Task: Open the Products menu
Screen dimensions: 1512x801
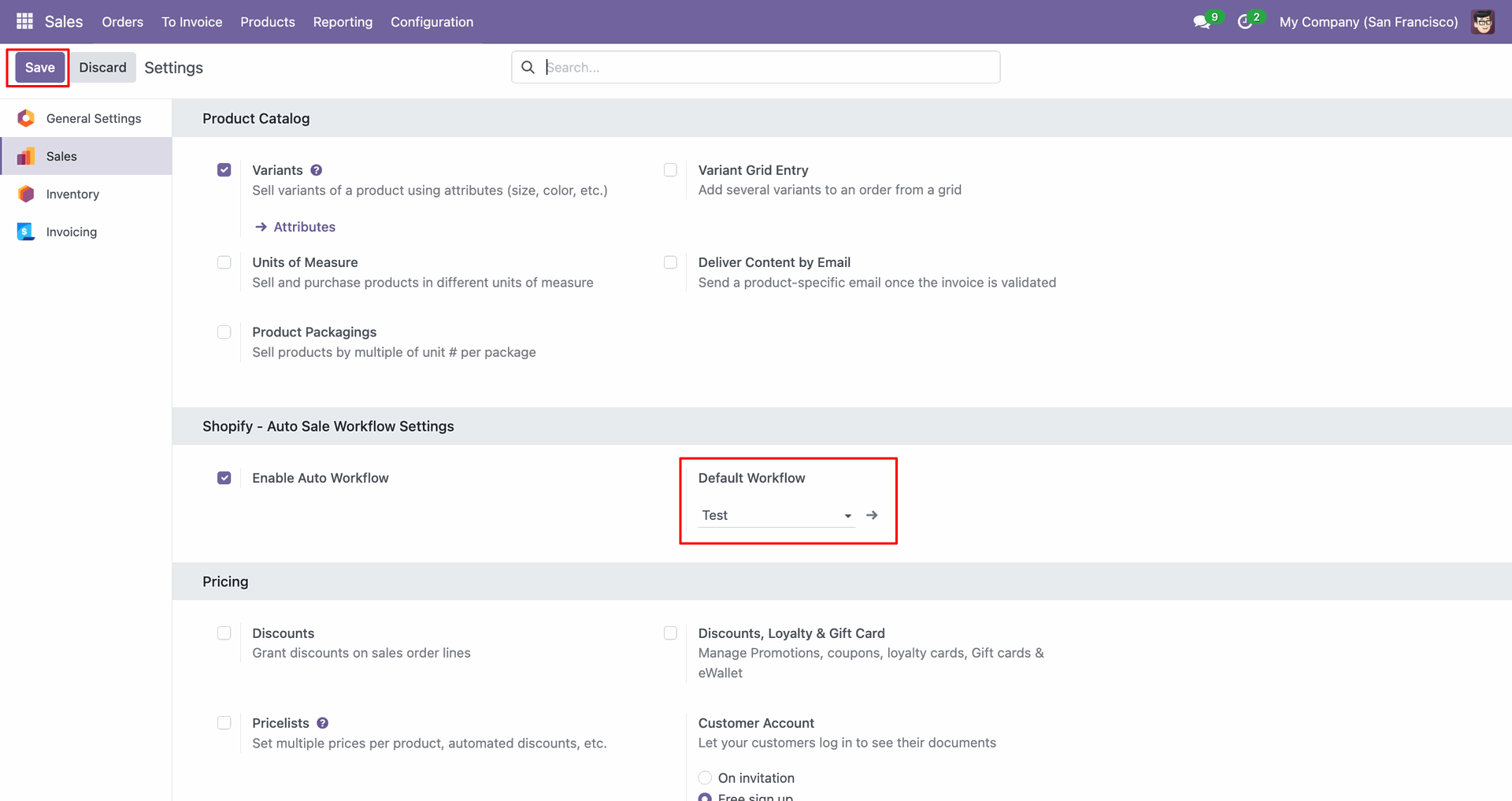Action: pos(268,22)
